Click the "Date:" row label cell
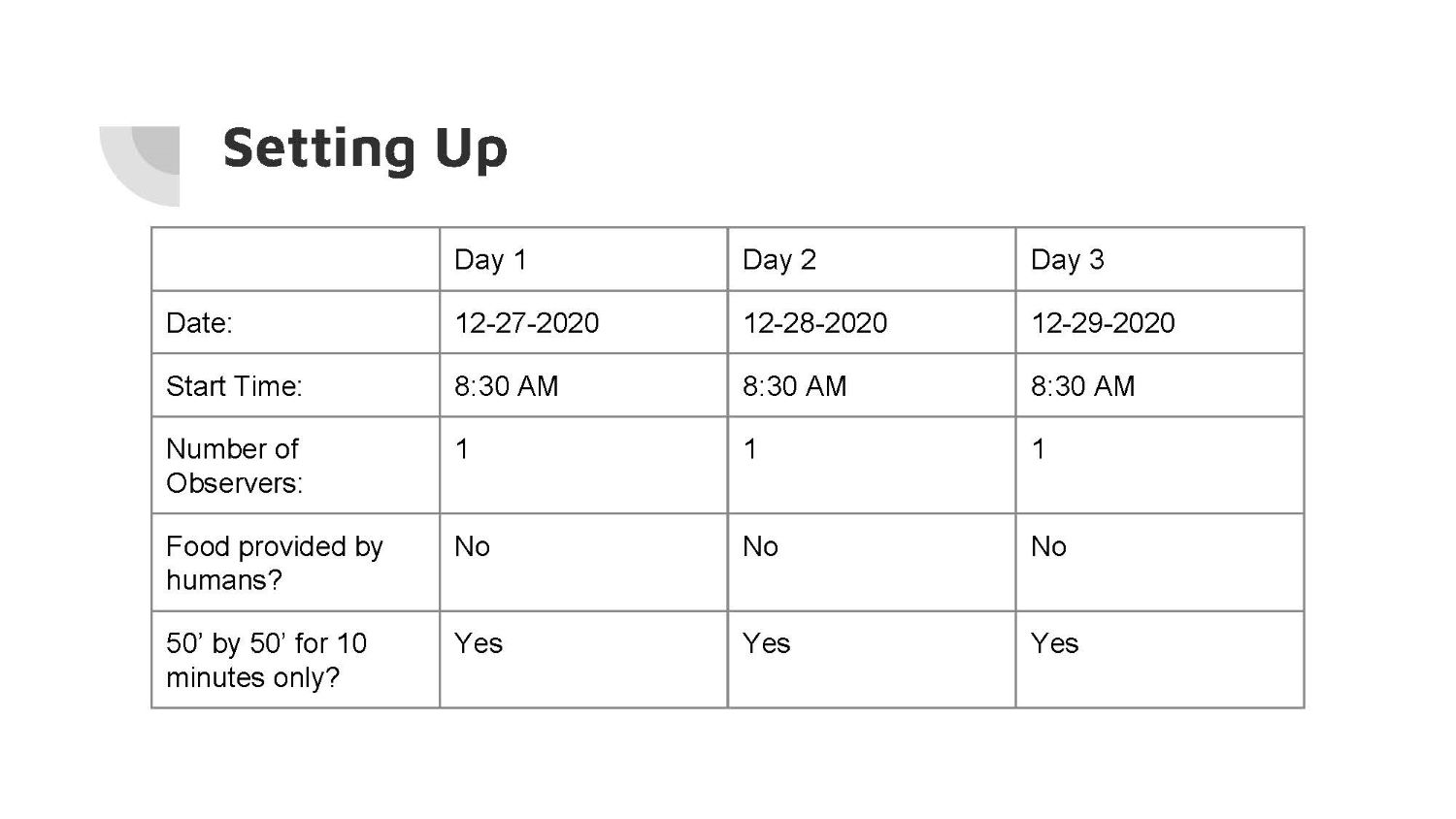 pos(295,322)
